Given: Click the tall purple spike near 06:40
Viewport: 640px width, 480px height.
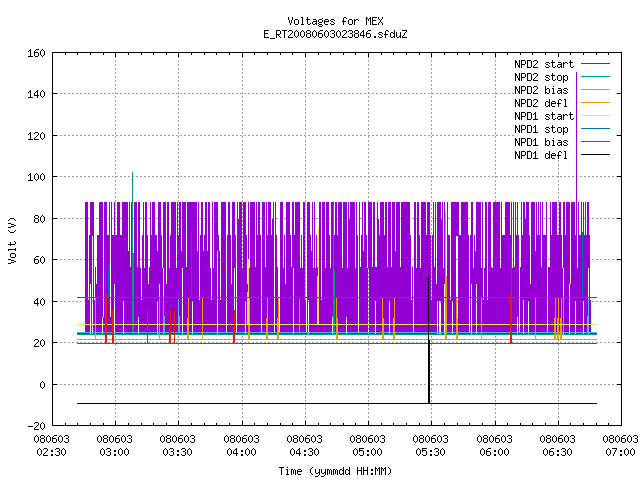Looking at the screenshot, I should click(x=576, y=137).
